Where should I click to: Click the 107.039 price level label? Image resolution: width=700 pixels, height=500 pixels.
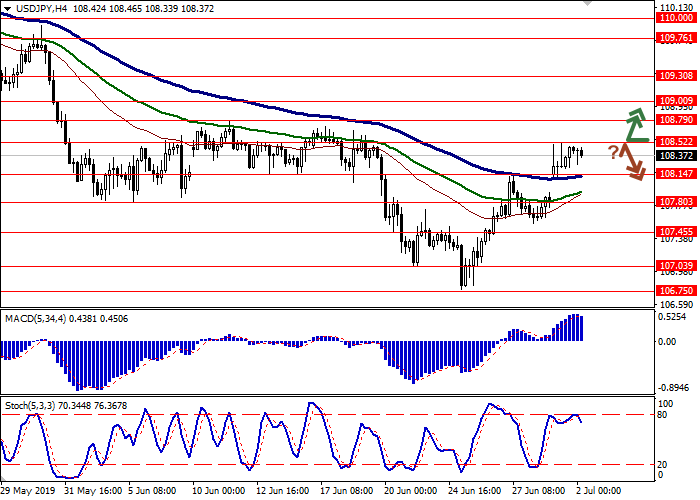click(675, 266)
